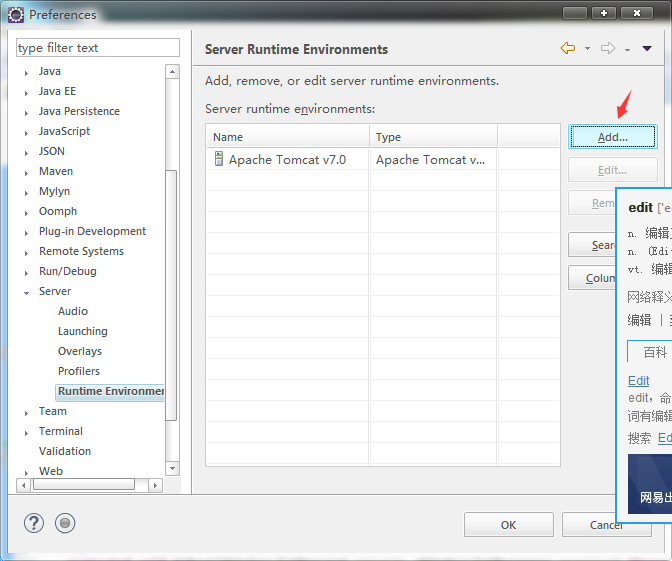Select the Java Persistence label
Image resolution: width=672 pixels, height=561 pixels.
[x=79, y=111]
